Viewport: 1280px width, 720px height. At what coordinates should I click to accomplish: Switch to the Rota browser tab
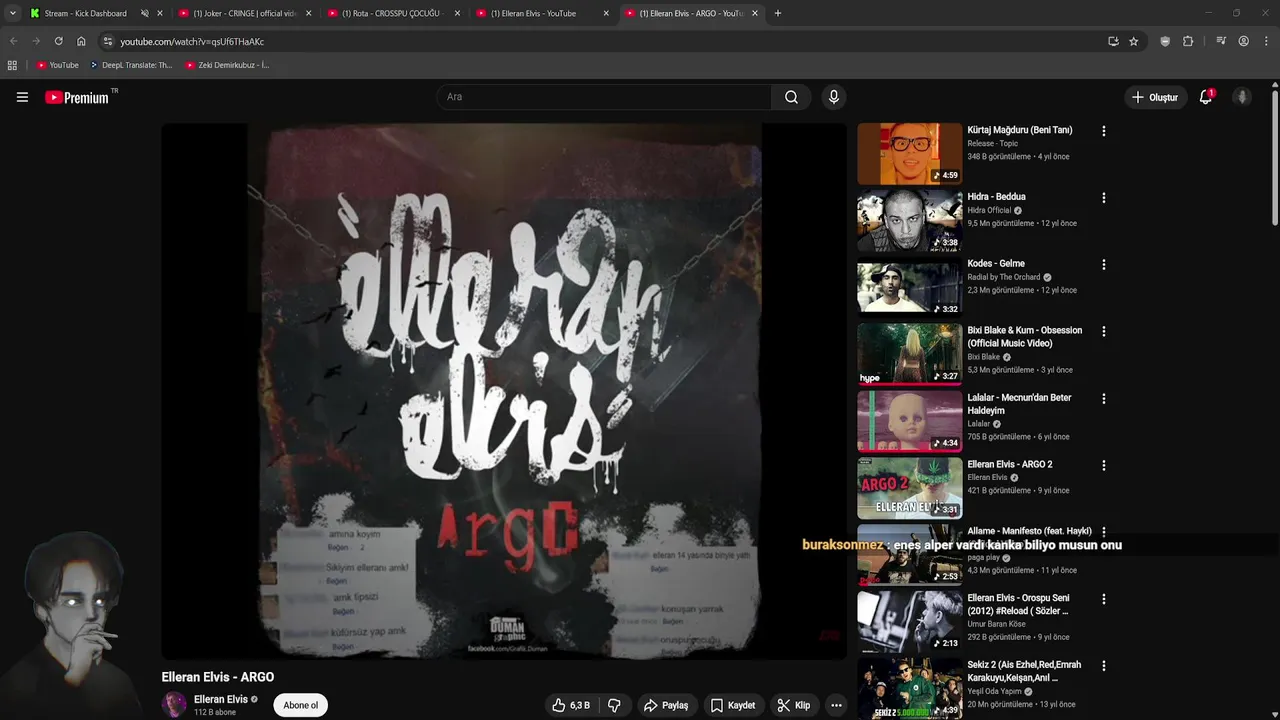click(x=396, y=13)
